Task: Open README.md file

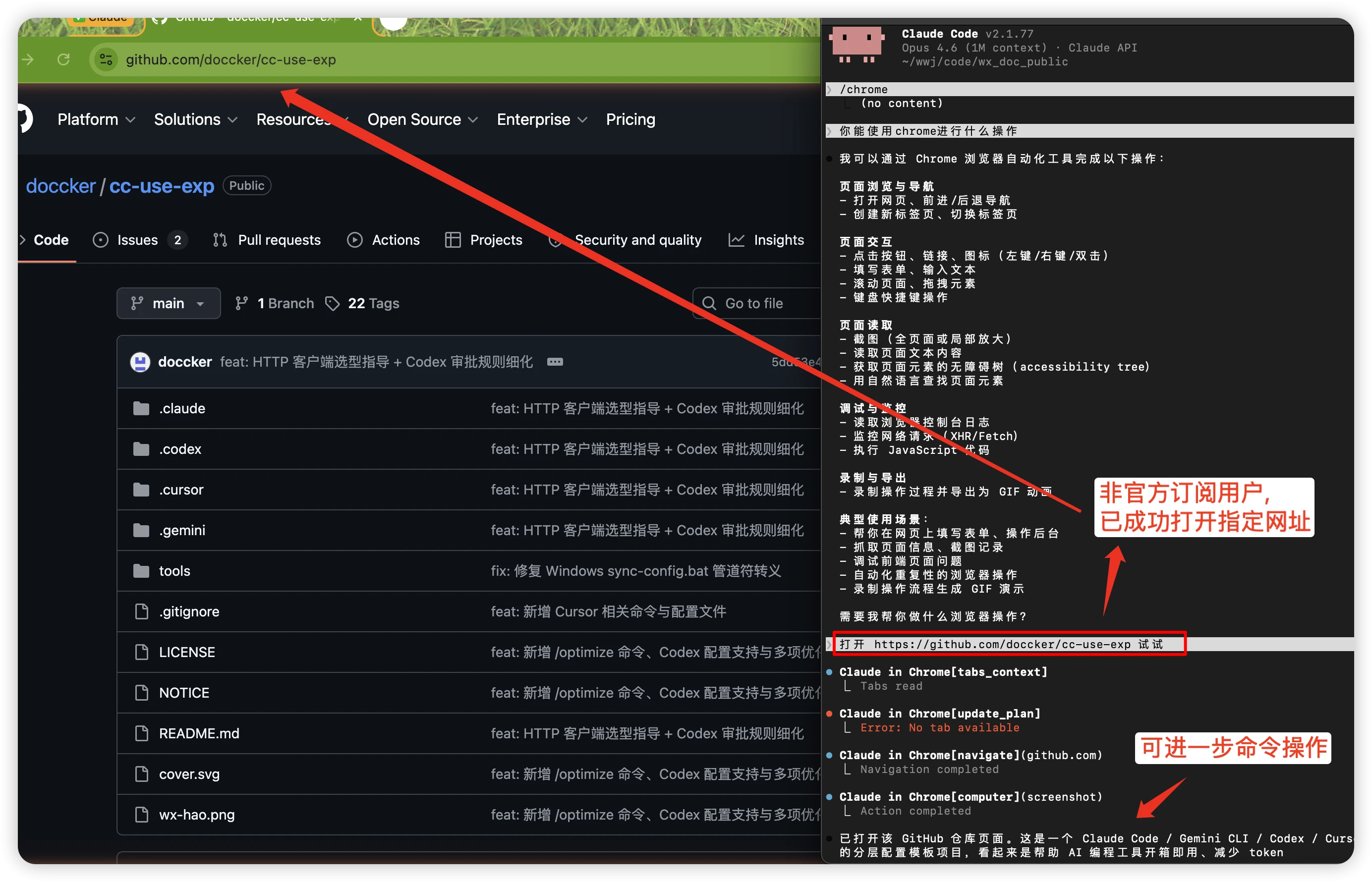Action: [x=199, y=734]
